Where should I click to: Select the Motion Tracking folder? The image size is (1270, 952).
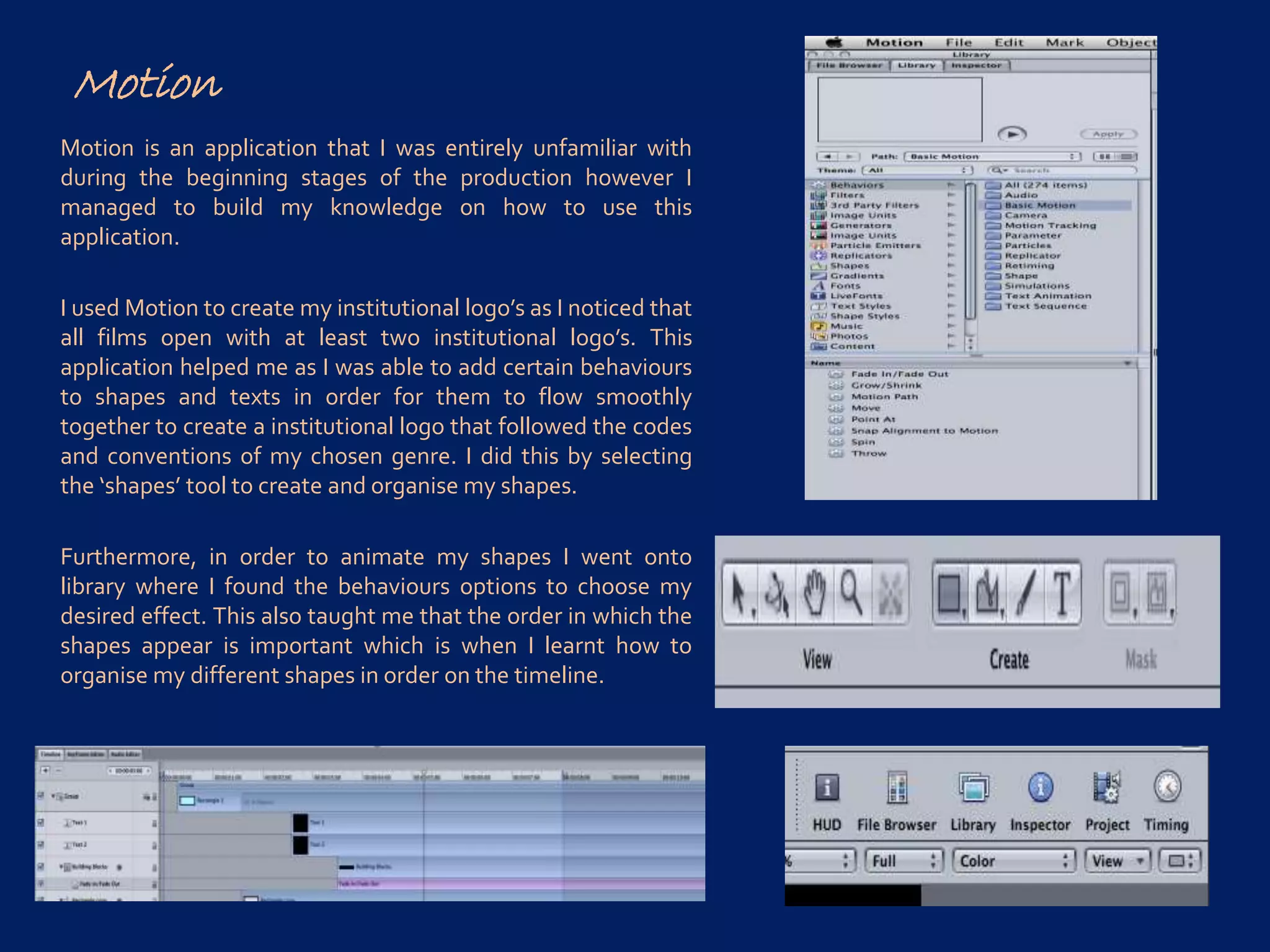1041,226
